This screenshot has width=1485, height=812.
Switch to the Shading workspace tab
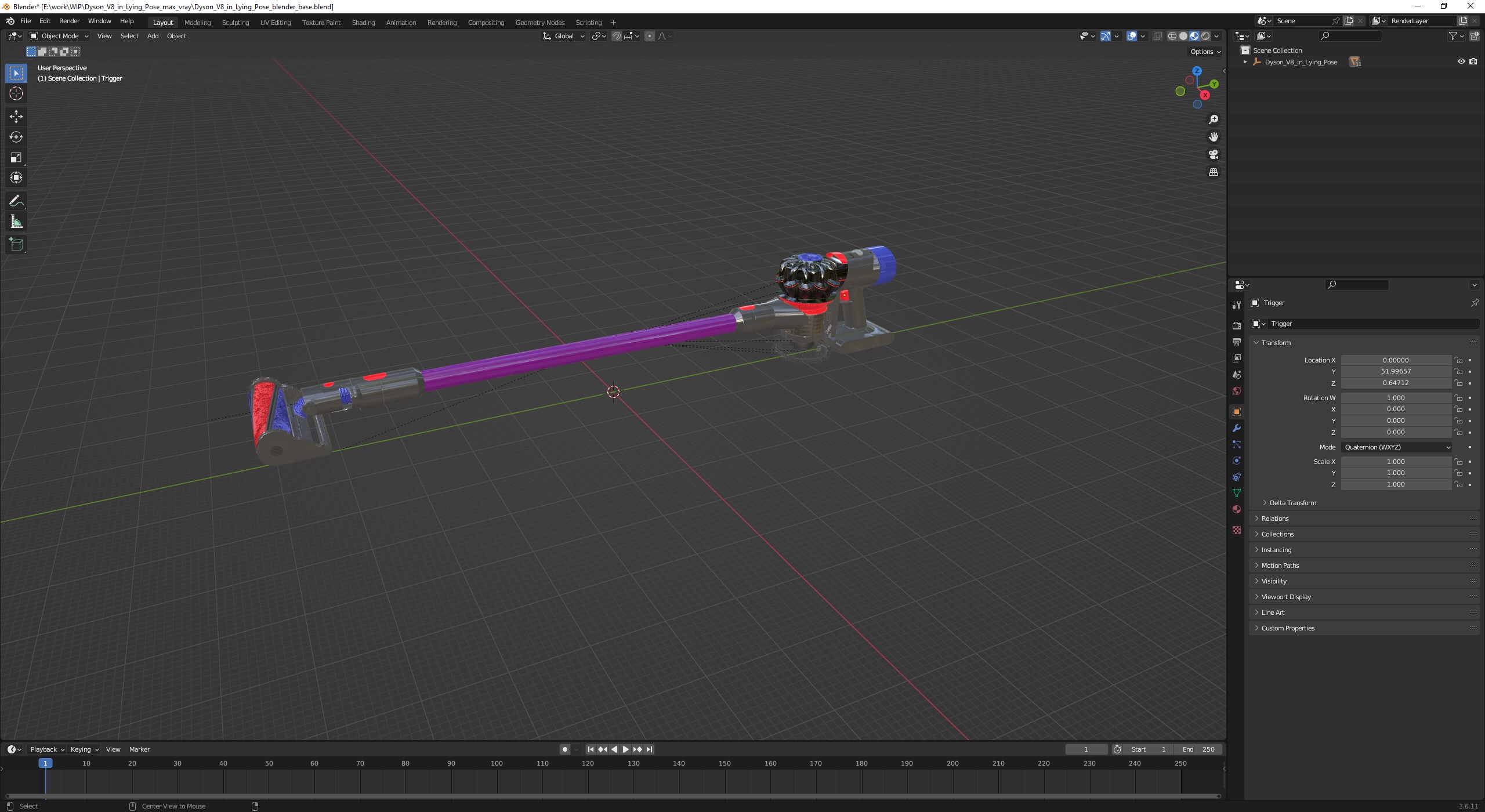(363, 23)
